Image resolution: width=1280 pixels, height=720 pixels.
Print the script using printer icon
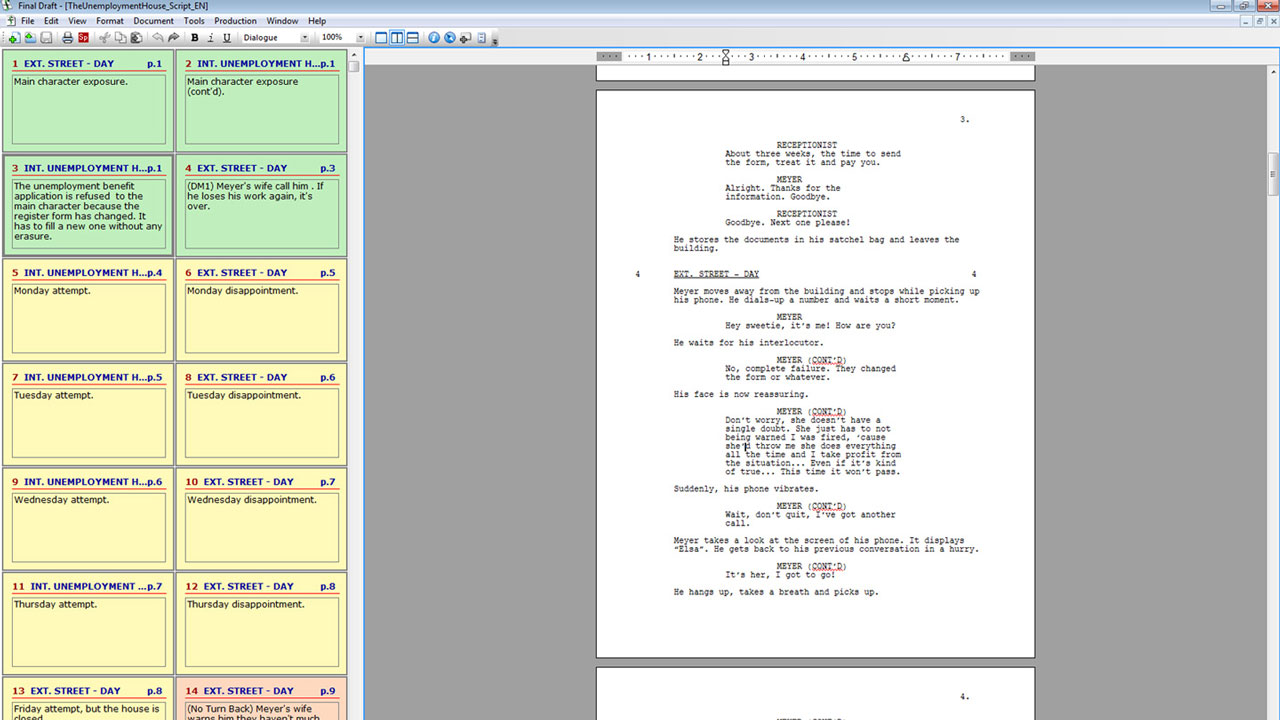68,38
